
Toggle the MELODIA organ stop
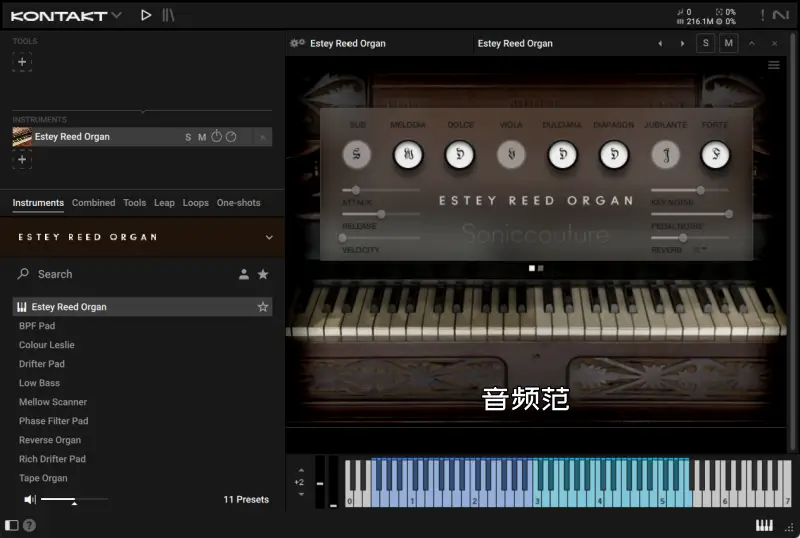408,154
